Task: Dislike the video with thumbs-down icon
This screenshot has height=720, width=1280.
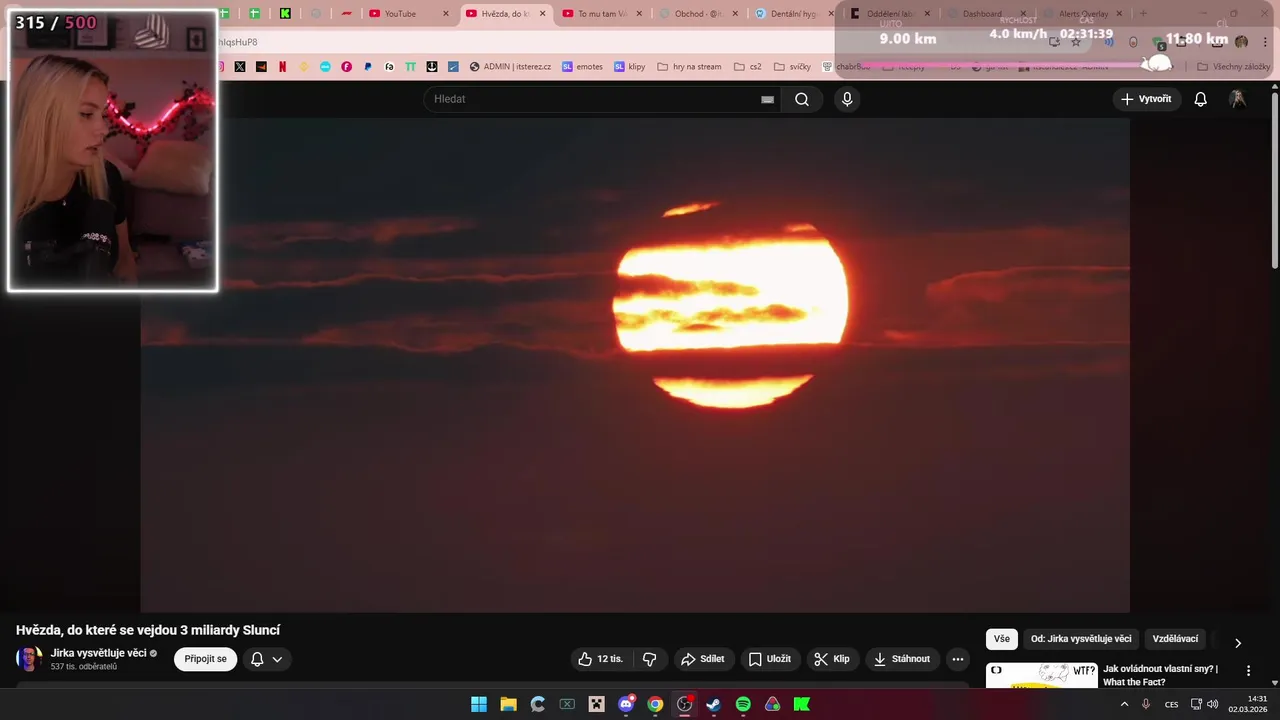Action: (x=650, y=659)
